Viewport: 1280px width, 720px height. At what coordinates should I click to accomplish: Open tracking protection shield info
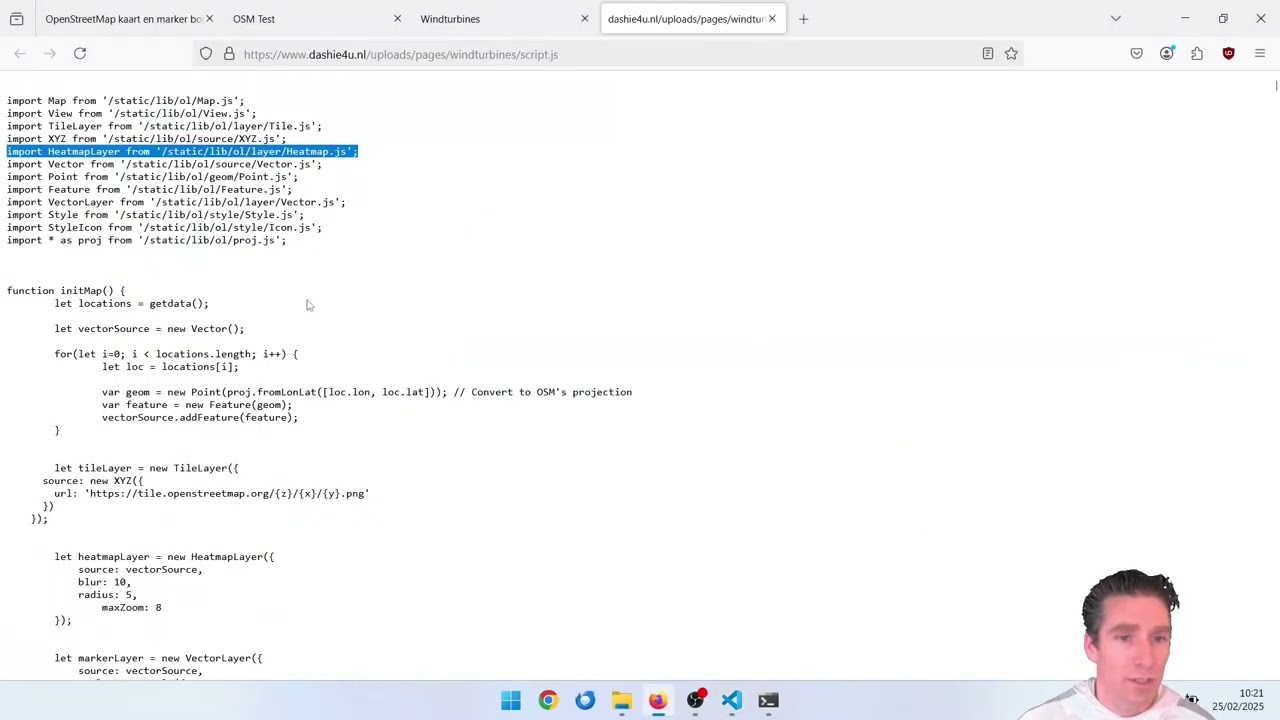click(x=206, y=54)
